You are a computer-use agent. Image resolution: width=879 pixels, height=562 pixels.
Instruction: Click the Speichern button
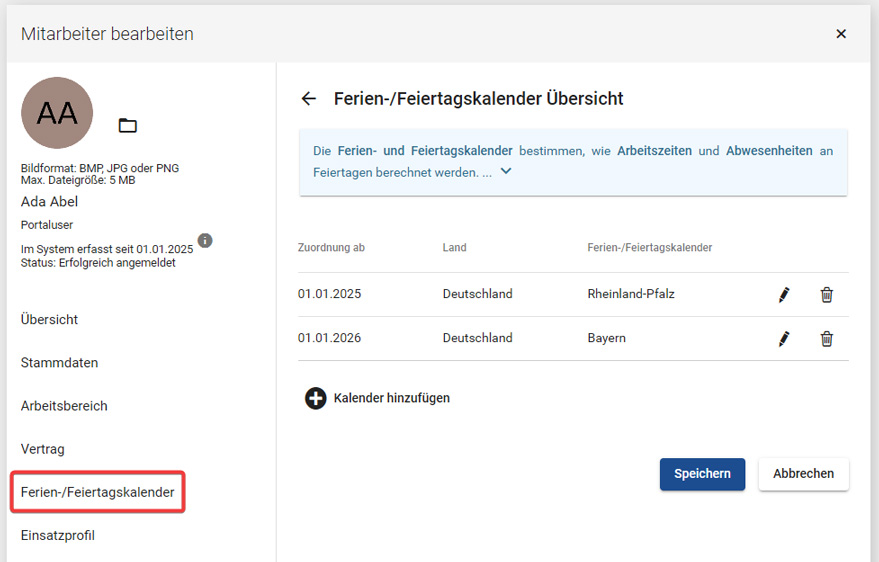pos(702,474)
